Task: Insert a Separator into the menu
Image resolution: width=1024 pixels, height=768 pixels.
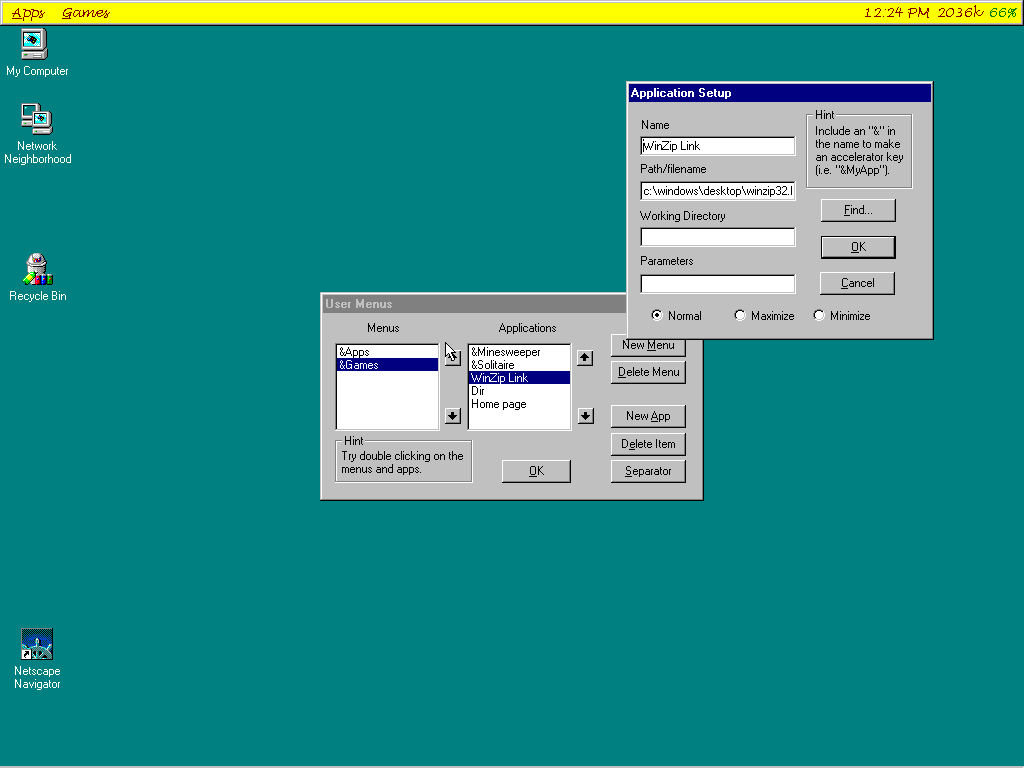Action: [x=648, y=470]
